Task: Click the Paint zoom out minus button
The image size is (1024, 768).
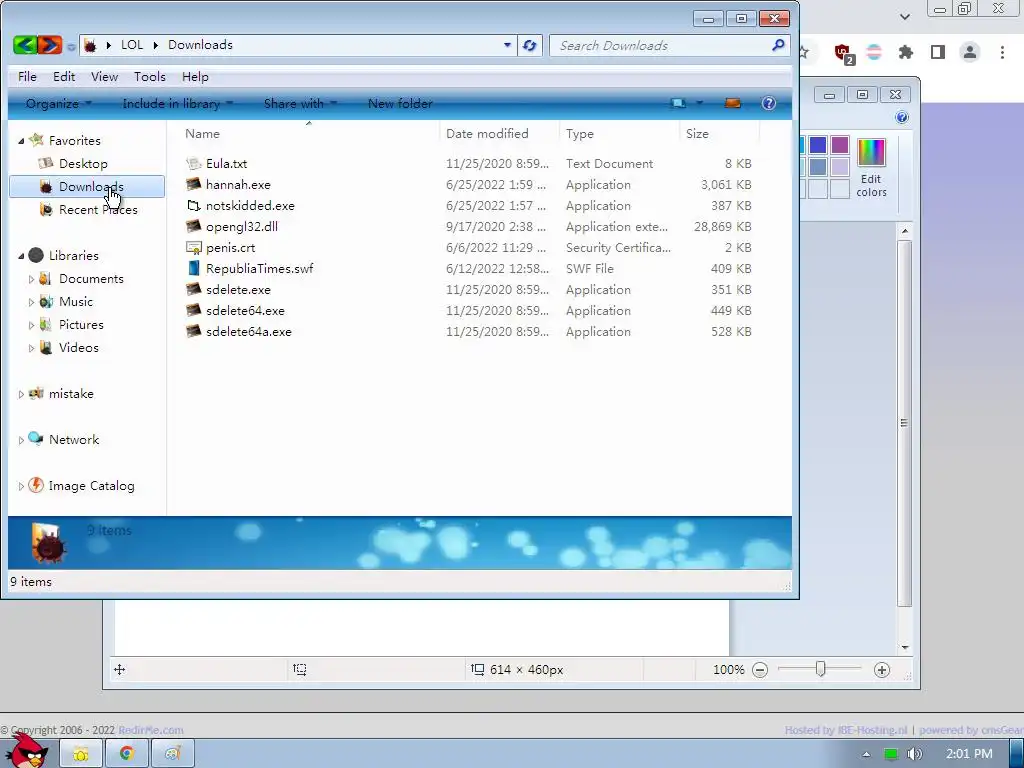Action: pos(760,669)
